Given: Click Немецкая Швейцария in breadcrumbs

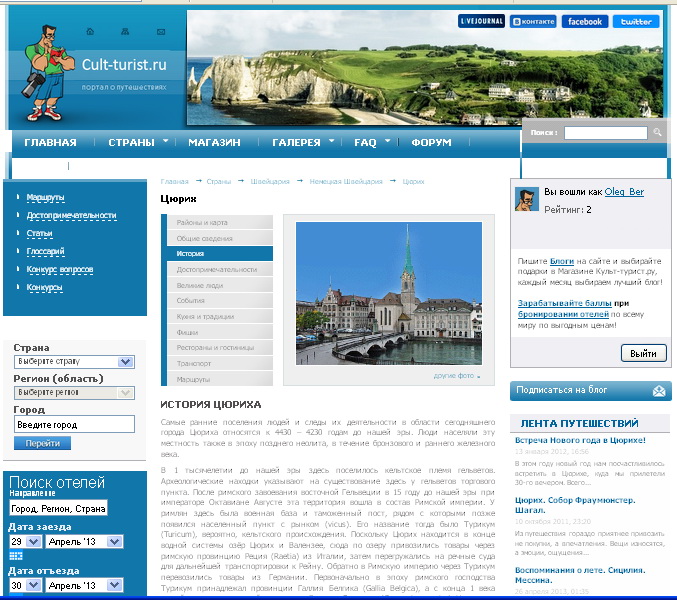Looking at the screenshot, I should click(346, 181).
